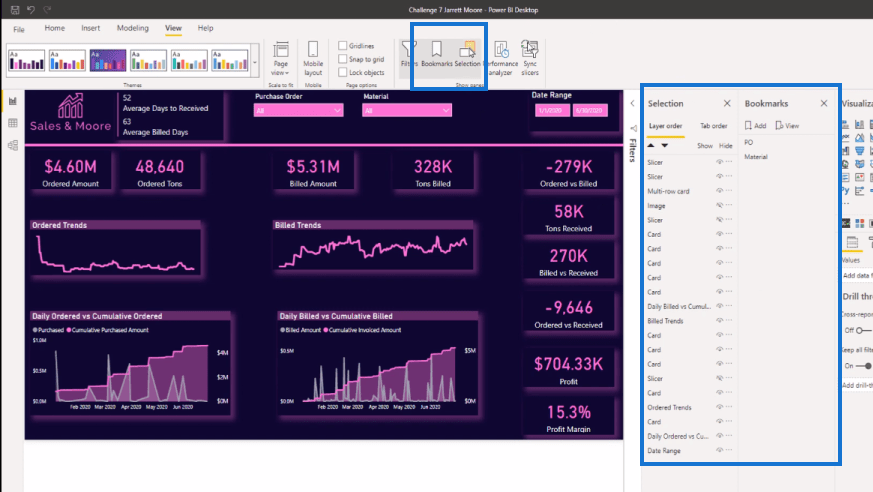This screenshot has width=873, height=492.
Task: Hide the Ordered Trends layer
Action: tap(719, 407)
